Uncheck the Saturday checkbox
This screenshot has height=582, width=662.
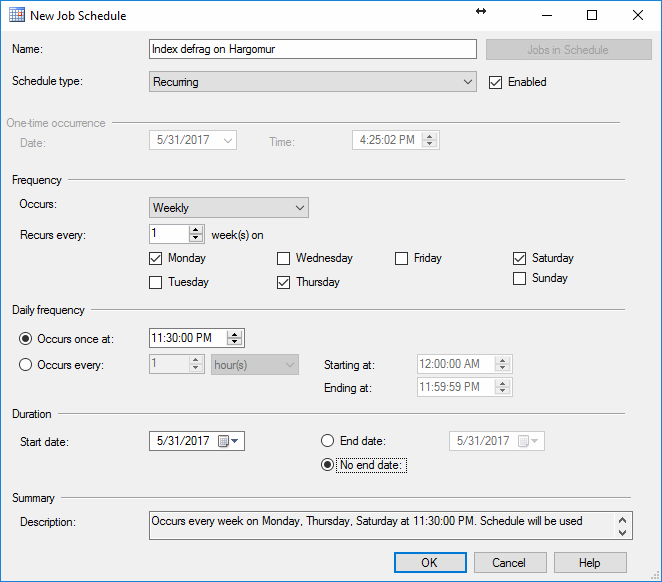pyautogui.click(x=519, y=258)
